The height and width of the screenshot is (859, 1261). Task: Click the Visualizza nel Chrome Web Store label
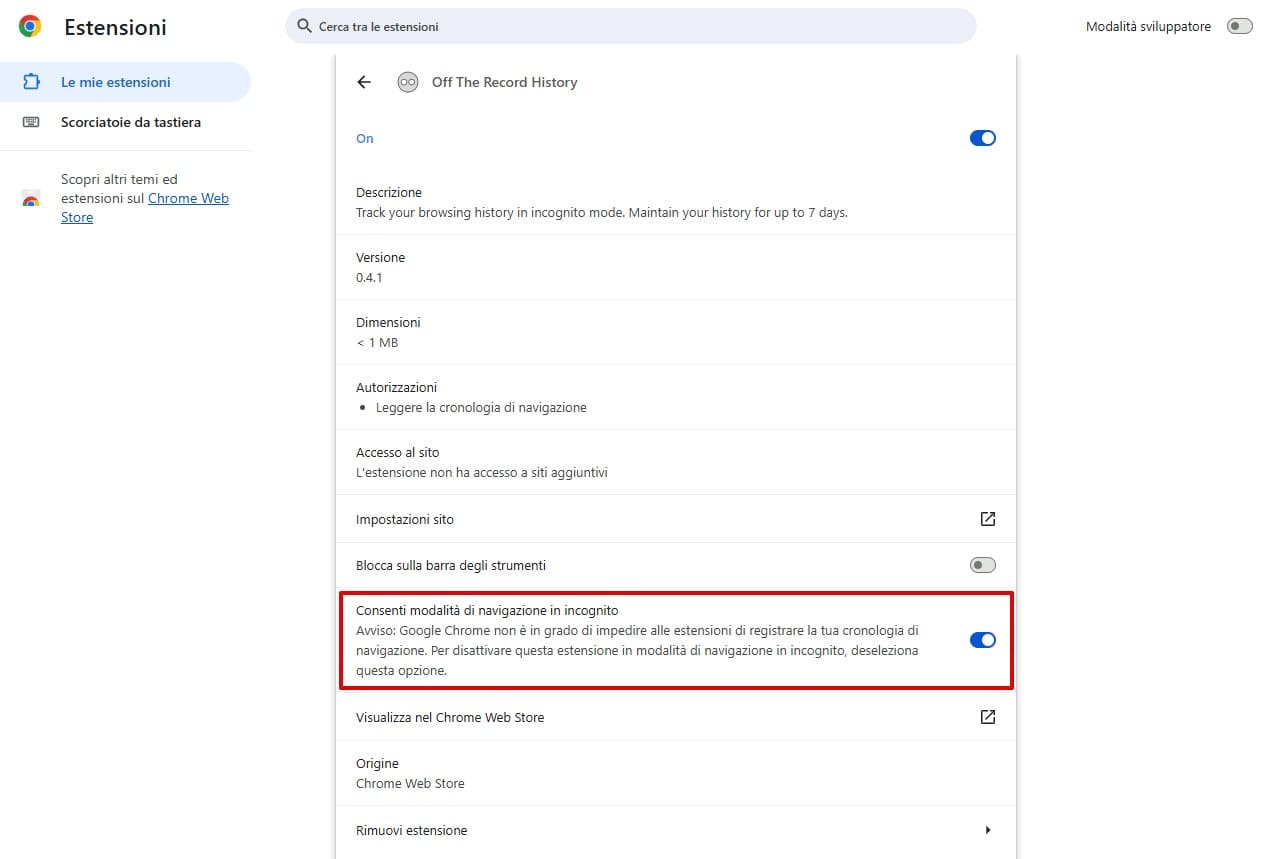(x=450, y=717)
